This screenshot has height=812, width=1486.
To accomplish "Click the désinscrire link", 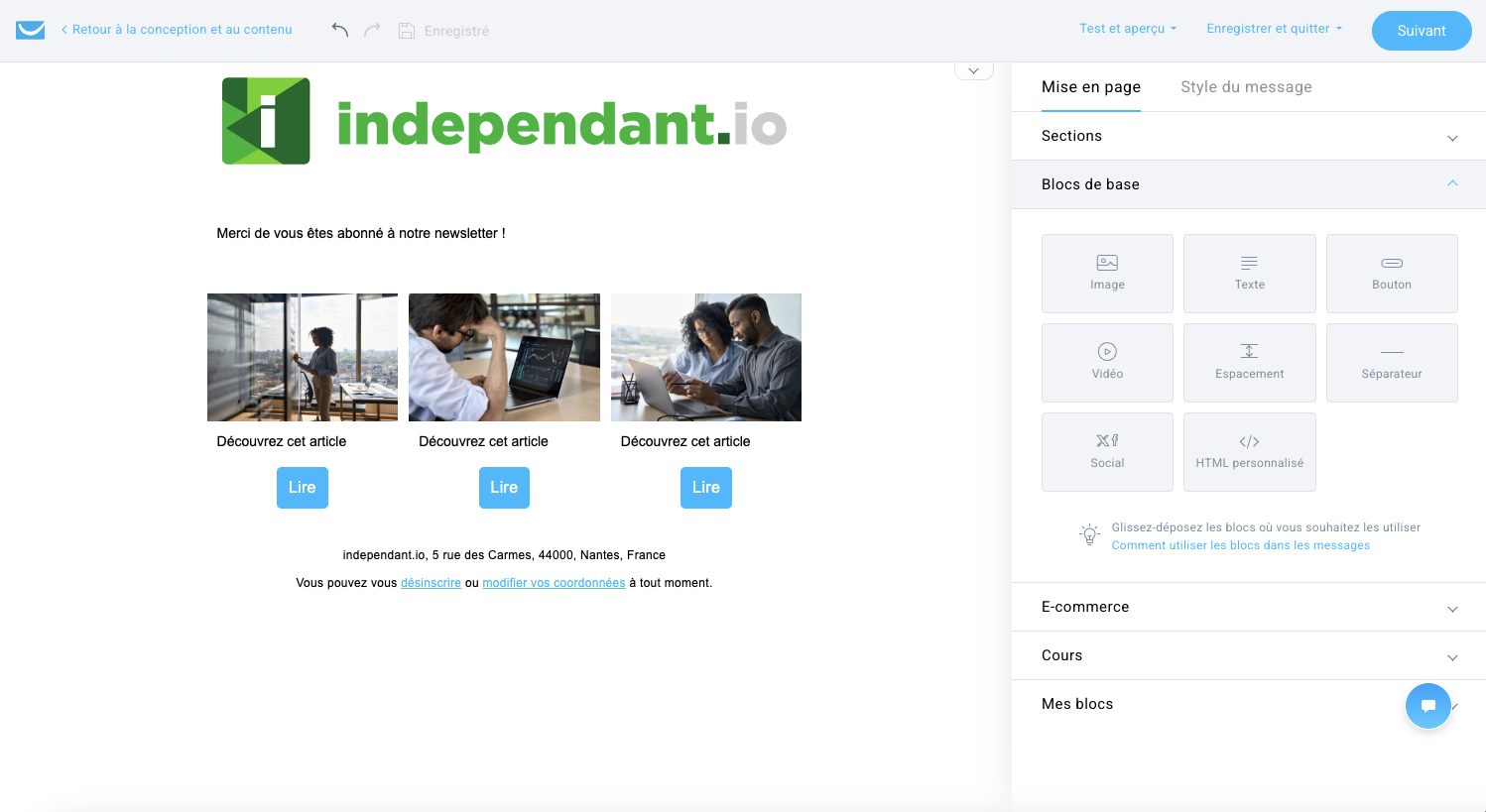I will coord(431,583).
